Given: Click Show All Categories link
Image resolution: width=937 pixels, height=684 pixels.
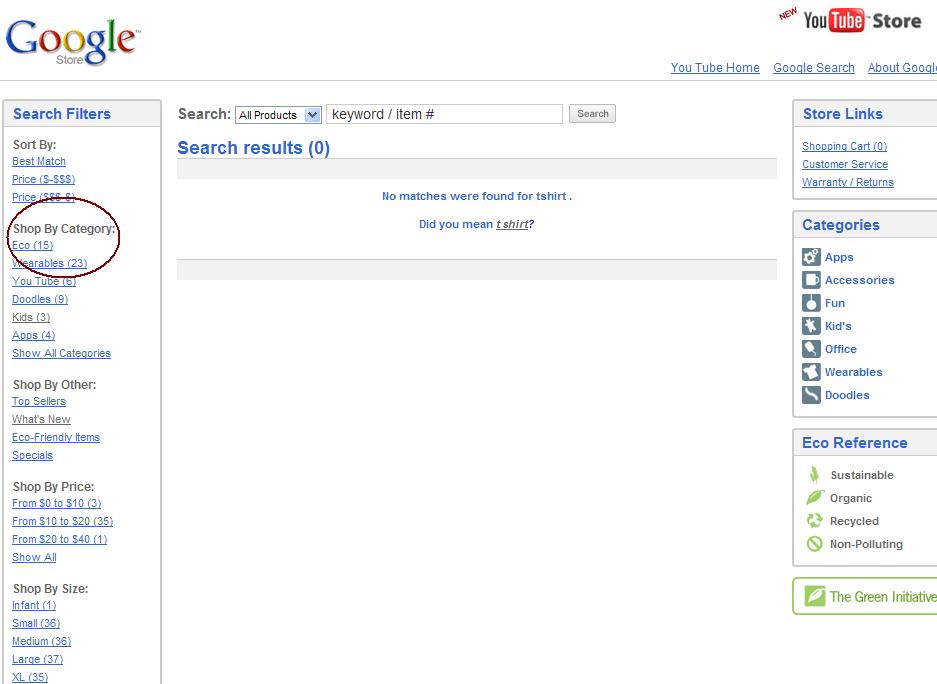Looking at the screenshot, I should pos(62,353).
